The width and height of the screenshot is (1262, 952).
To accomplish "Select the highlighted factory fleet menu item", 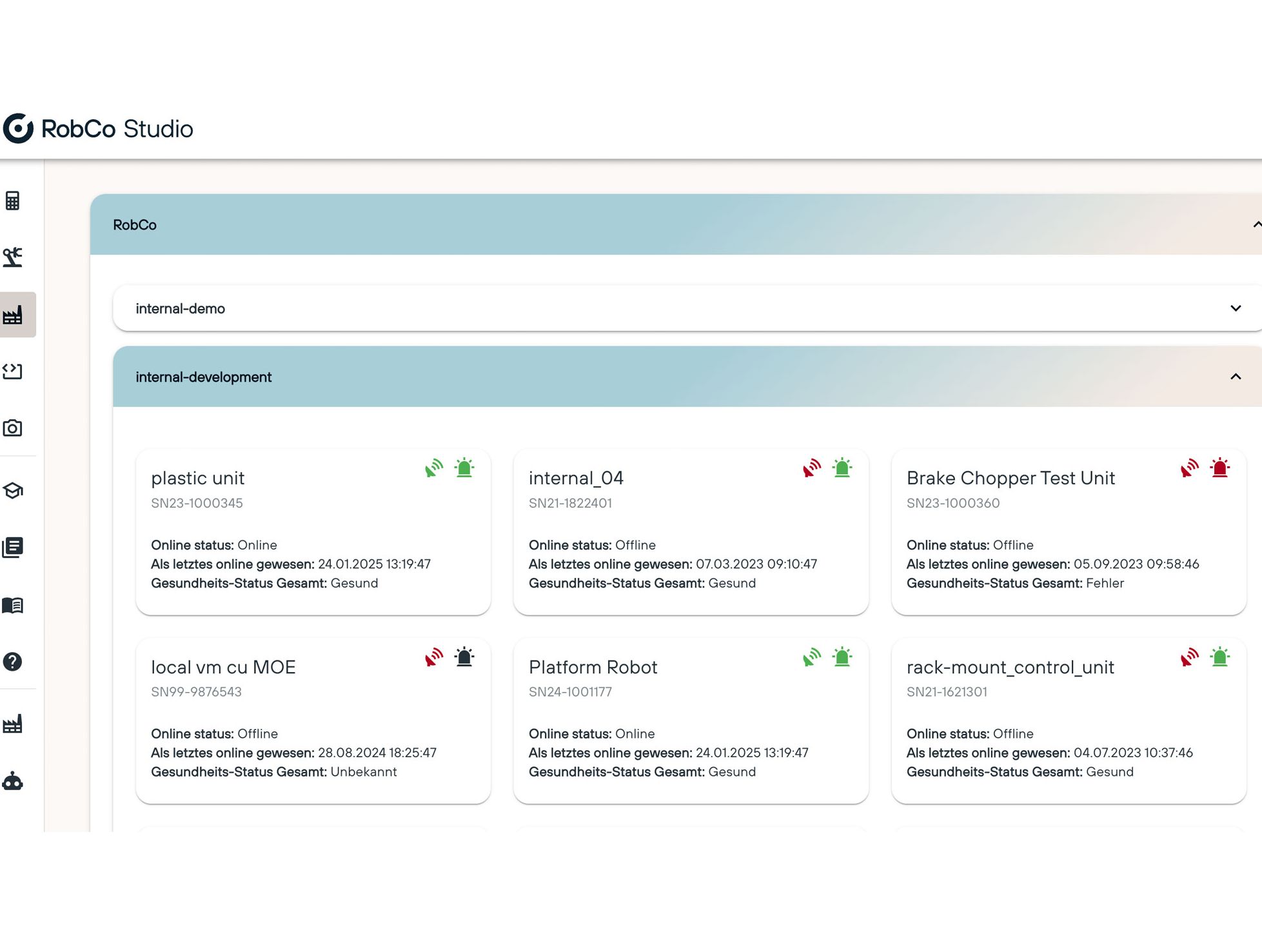I will 18,315.
